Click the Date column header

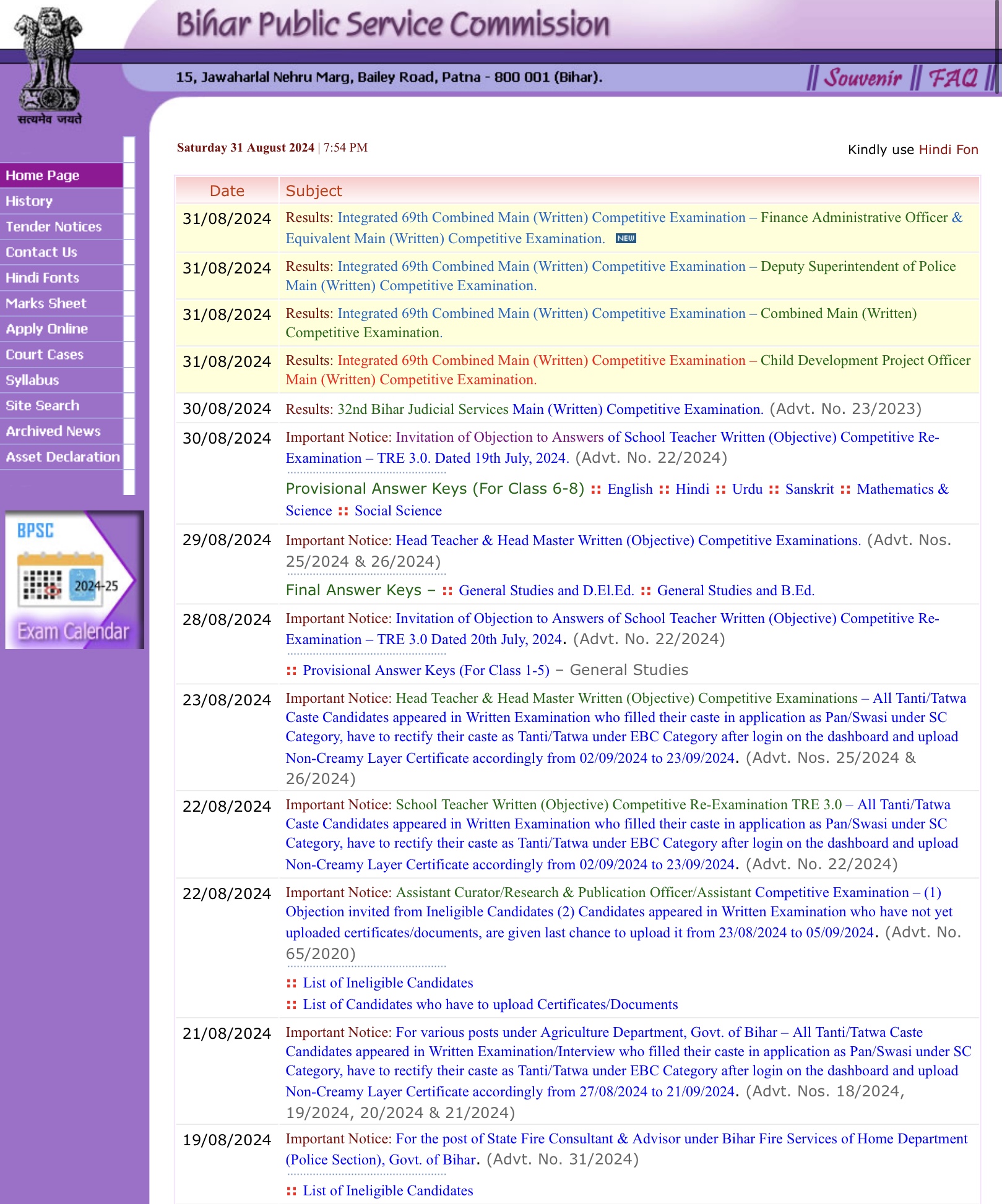click(x=227, y=191)
